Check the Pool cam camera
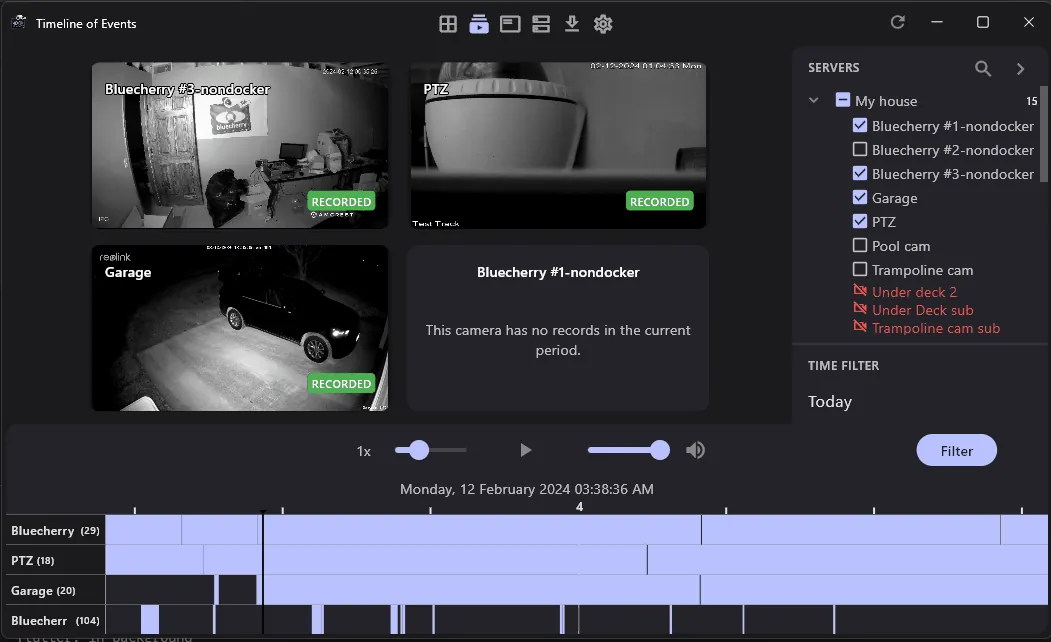Viewport: 1051px width, 642px height. [860, 245]
